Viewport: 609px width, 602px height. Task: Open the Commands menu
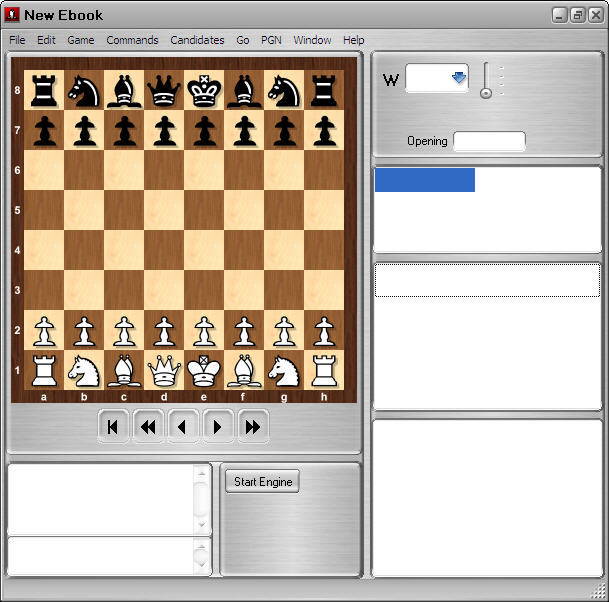click(132, 40)
